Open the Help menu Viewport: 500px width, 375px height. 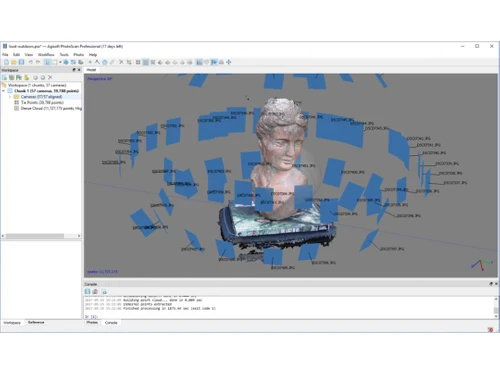point(93,54)
